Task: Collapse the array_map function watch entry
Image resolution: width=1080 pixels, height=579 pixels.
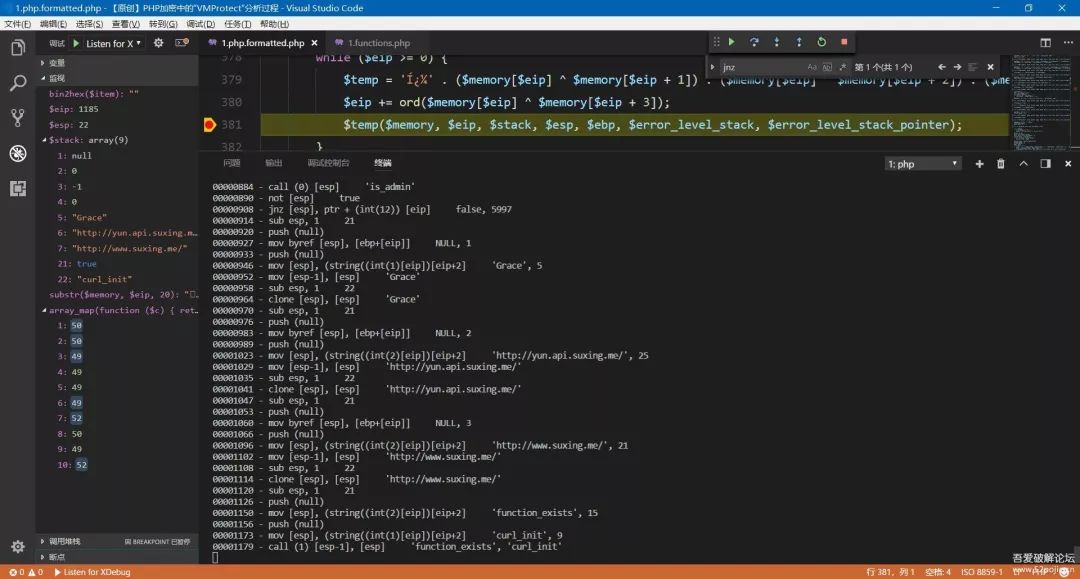Action: click(45, 310)
